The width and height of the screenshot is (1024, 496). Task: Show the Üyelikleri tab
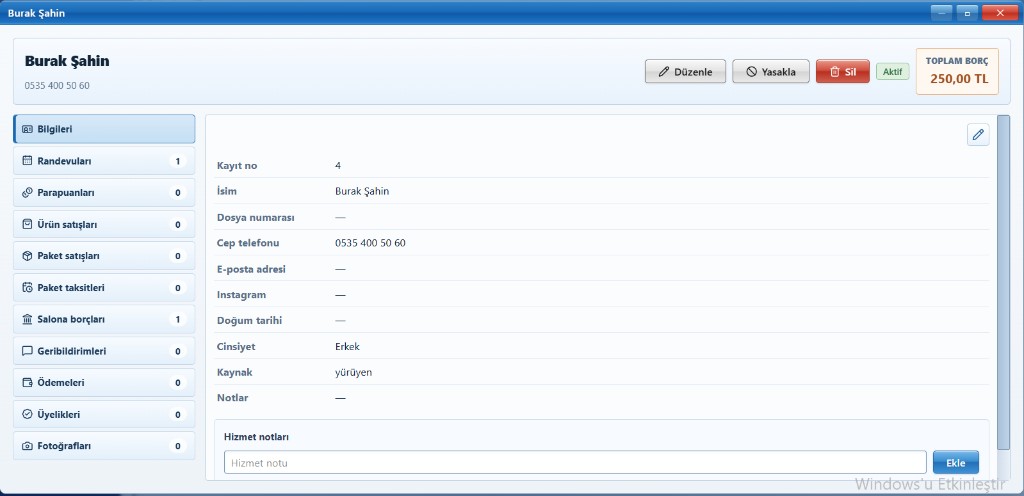click(104, 414)
